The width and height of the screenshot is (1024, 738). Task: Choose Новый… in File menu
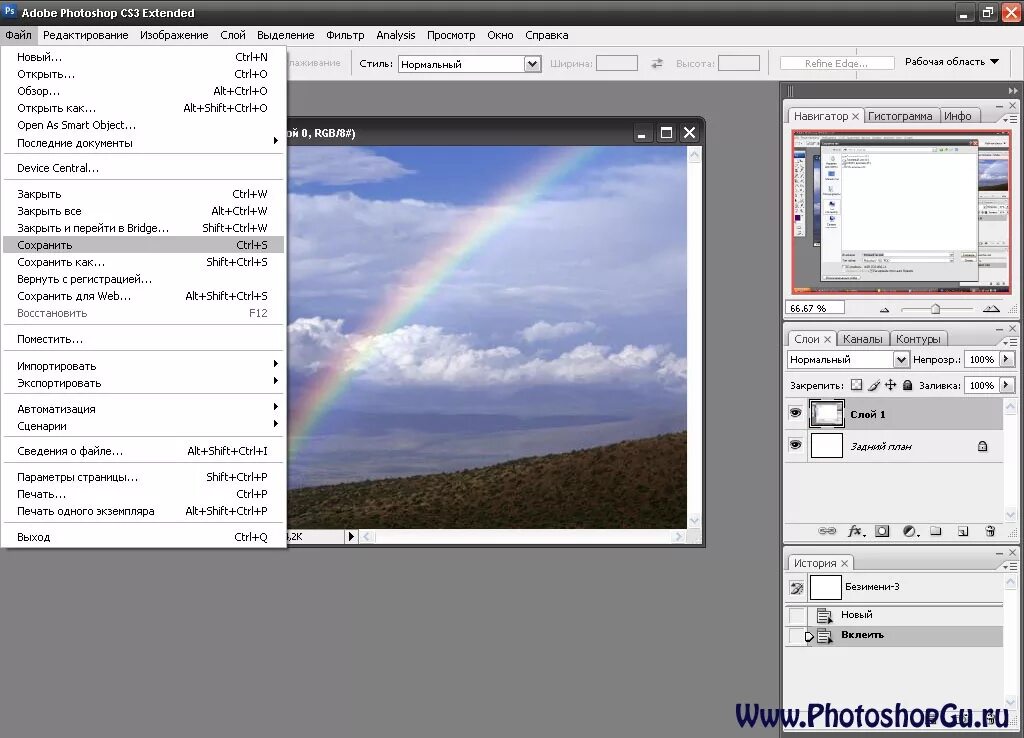(143, 57)
